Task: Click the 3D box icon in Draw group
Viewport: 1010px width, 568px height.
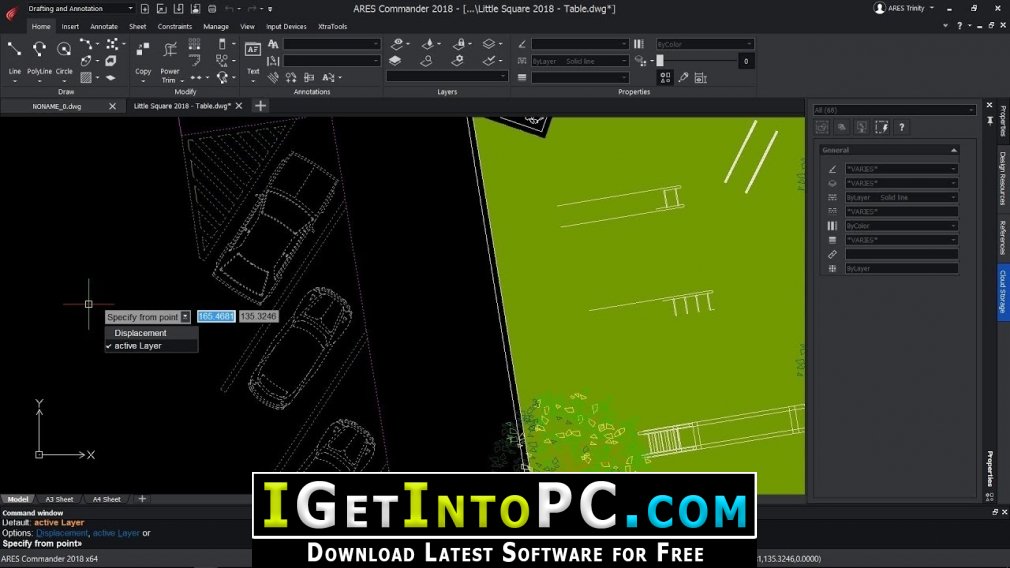Action: (111, 61)
